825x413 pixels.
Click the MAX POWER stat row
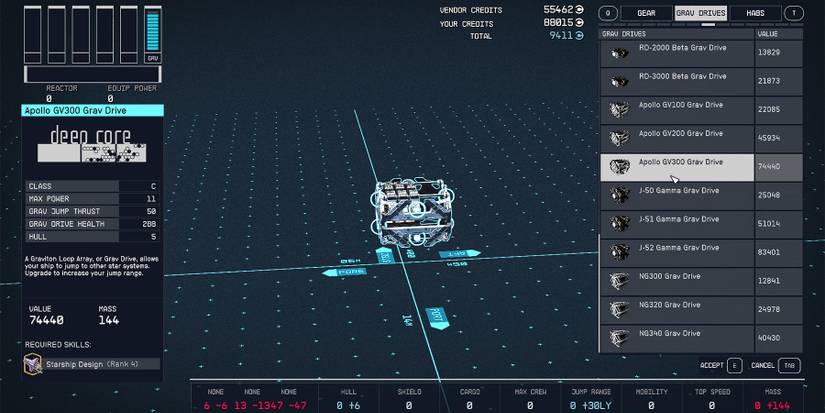click(x=92, y=199)
